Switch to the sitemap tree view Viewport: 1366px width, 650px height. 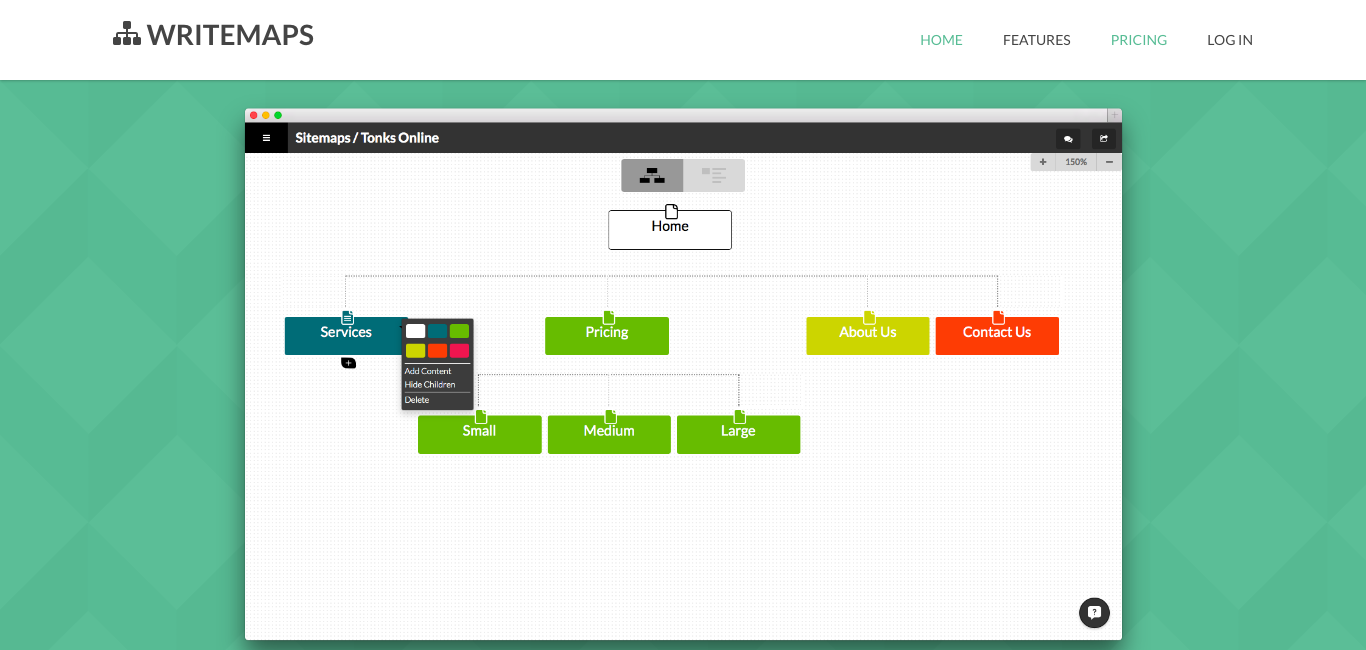click(x=652, y=175)
